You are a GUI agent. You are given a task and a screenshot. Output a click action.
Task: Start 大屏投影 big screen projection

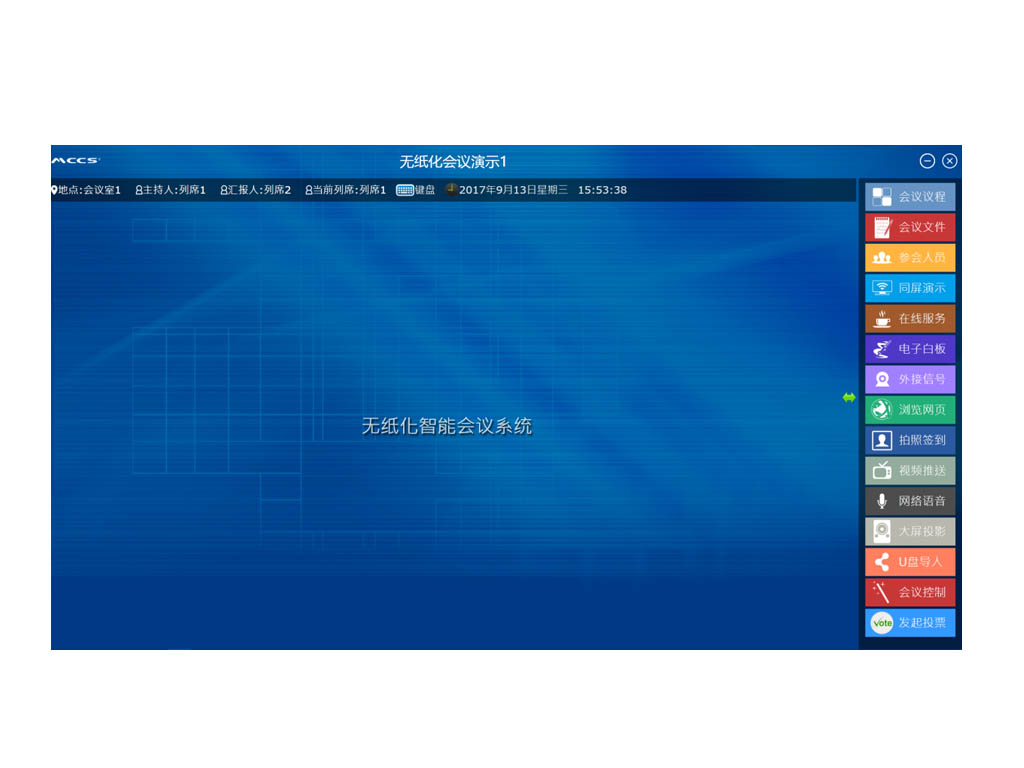tap(910, 531)
